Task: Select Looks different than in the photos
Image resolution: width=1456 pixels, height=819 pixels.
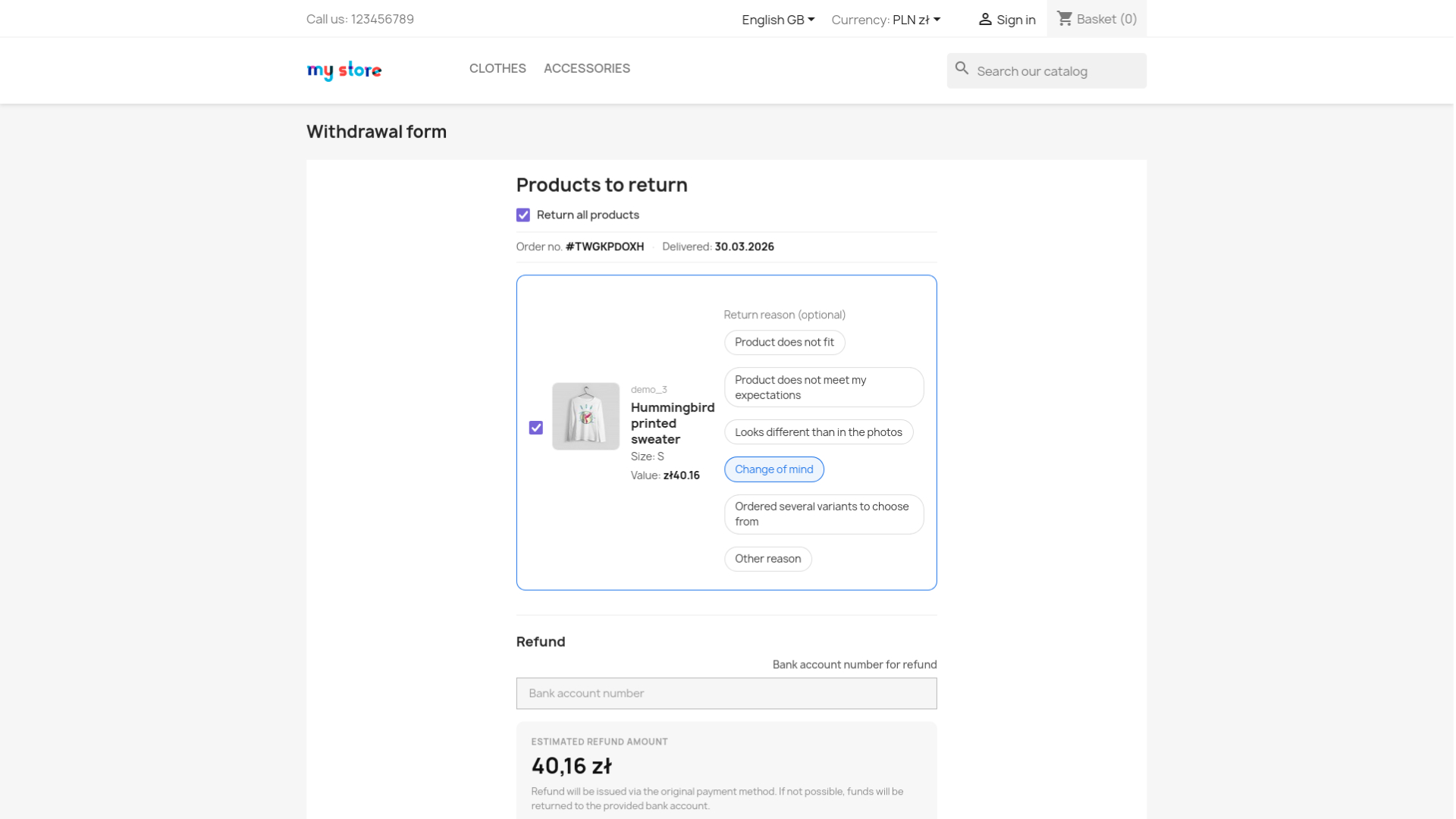Action: point(818,431)
